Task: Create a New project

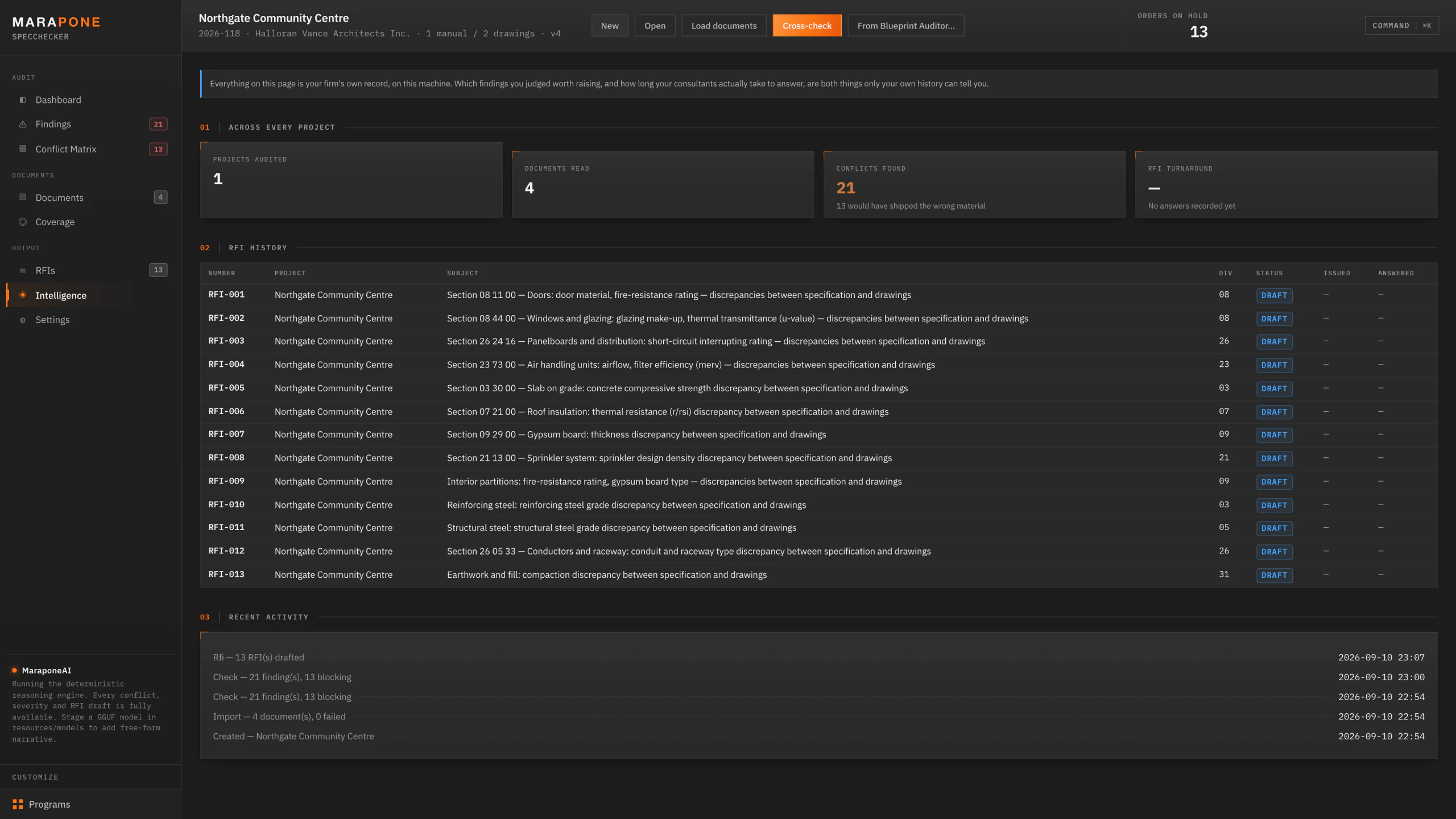Action: pos(610,26)
